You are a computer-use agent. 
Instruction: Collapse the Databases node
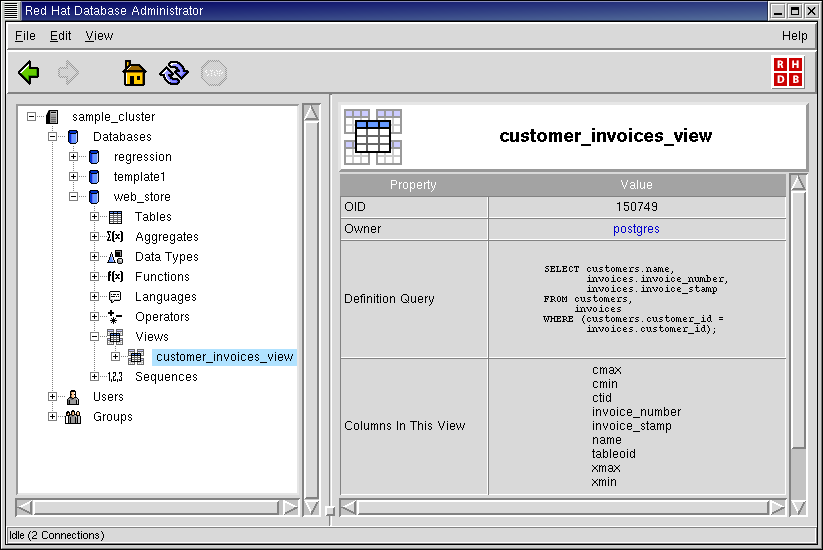click(x=52, y=136)
